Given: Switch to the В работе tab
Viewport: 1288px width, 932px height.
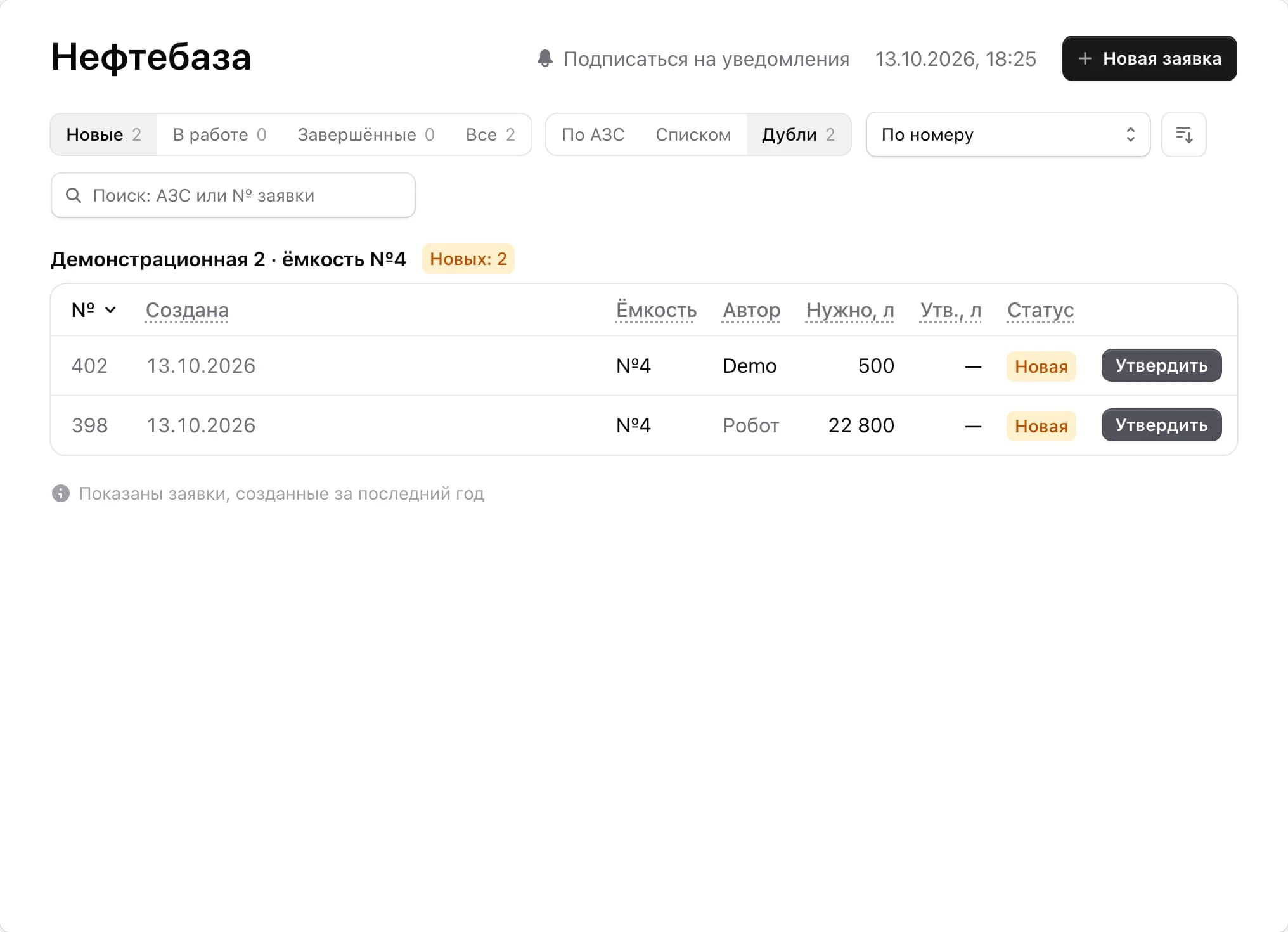Looking at the screenshot, I should 219,134.
